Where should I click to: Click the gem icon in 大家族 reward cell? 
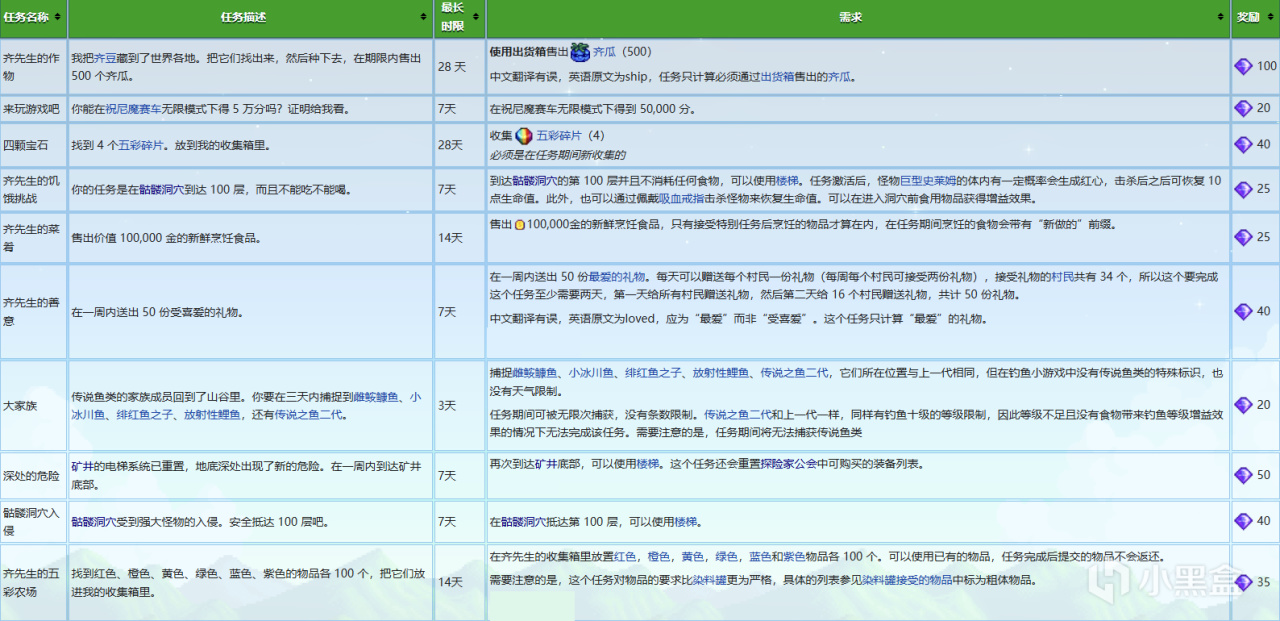click(1243, 405)
